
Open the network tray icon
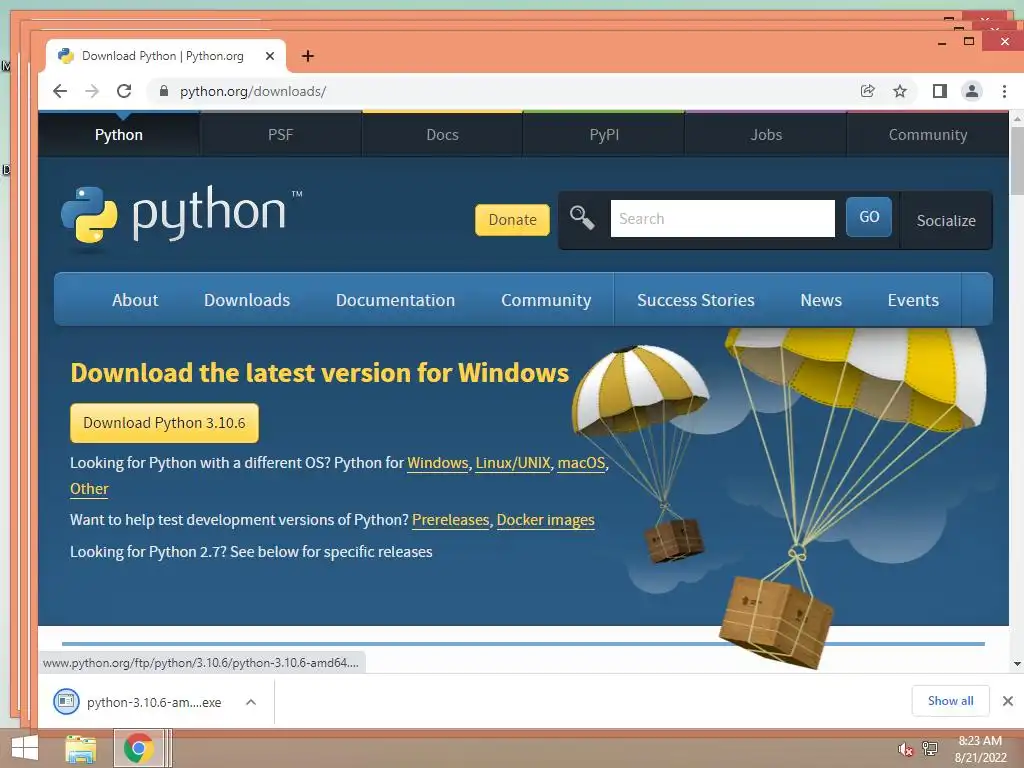[929, 748]
